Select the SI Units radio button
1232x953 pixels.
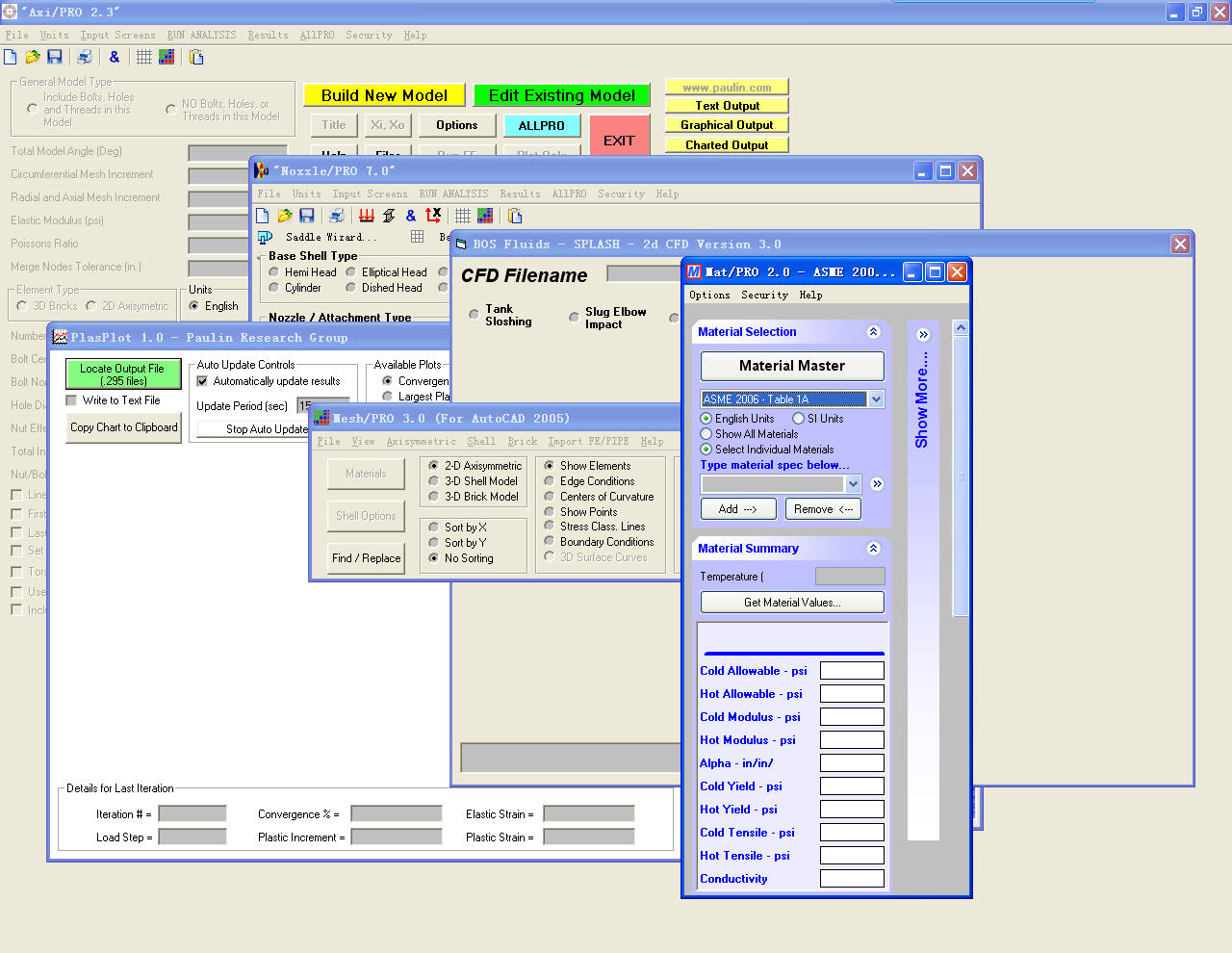click(798, 419)
